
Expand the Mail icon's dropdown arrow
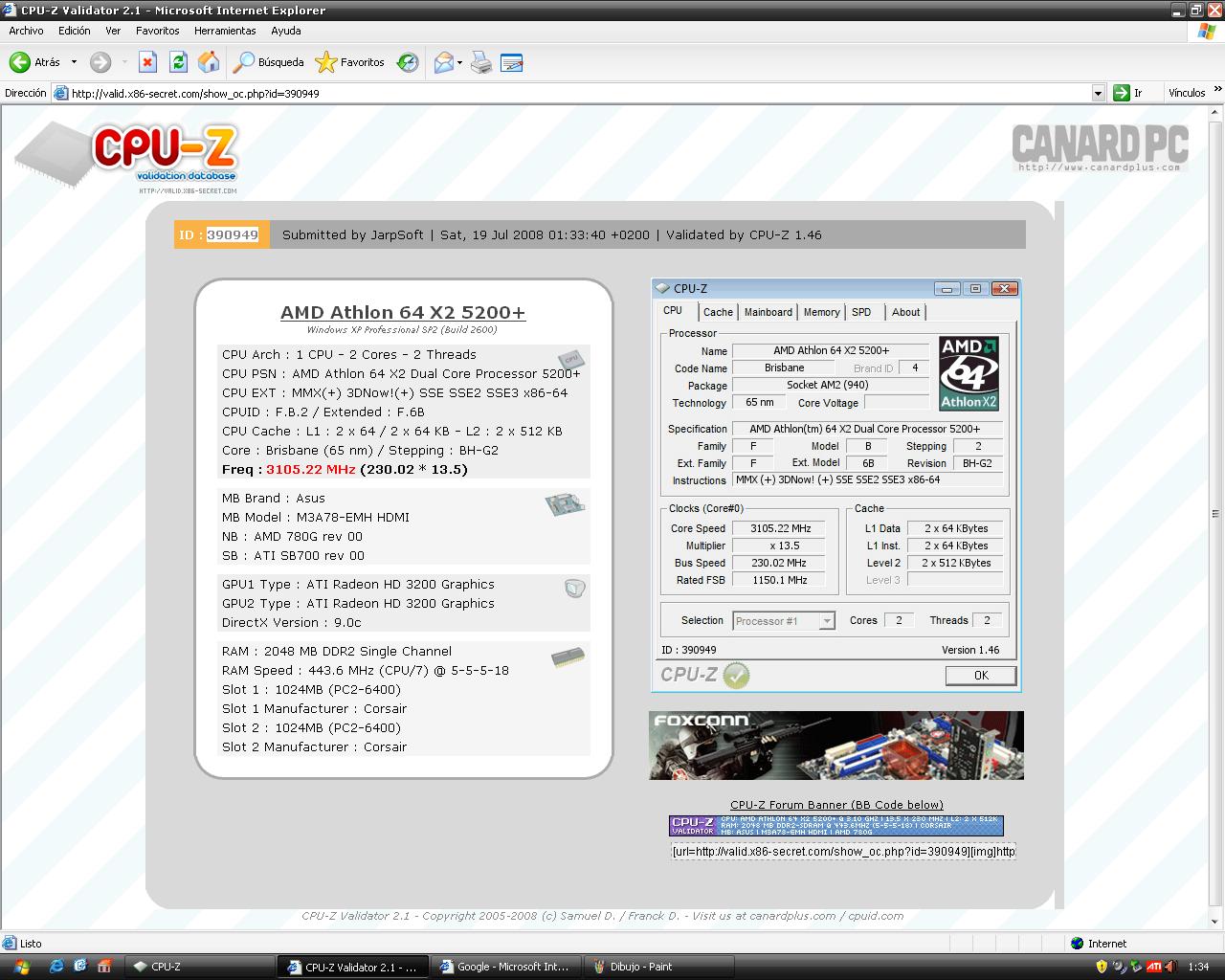click(x=460, y=62)
